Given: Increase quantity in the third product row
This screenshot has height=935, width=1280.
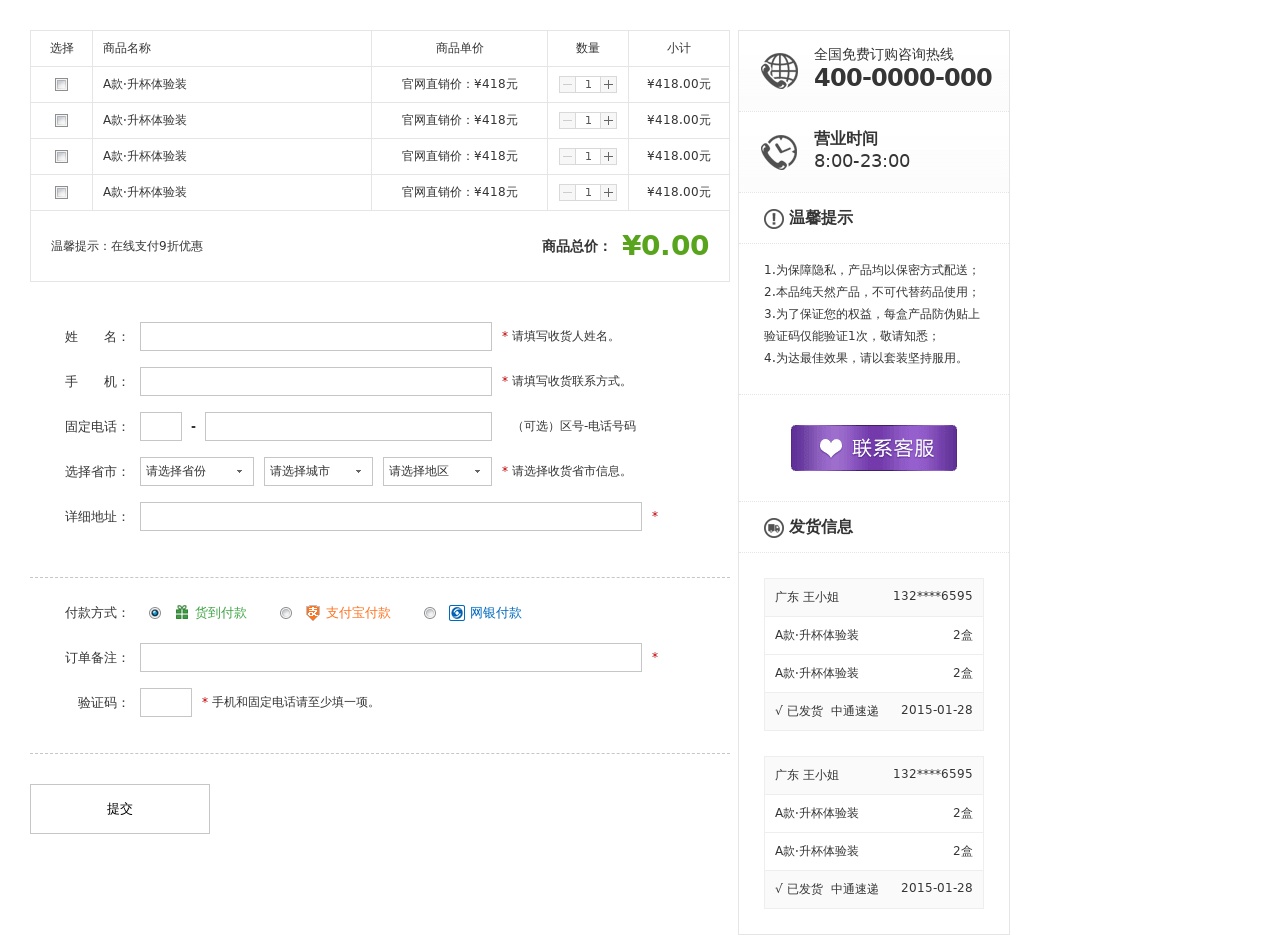Looking at the screenshot, I should pyautogui.click(x=608, y=157).
